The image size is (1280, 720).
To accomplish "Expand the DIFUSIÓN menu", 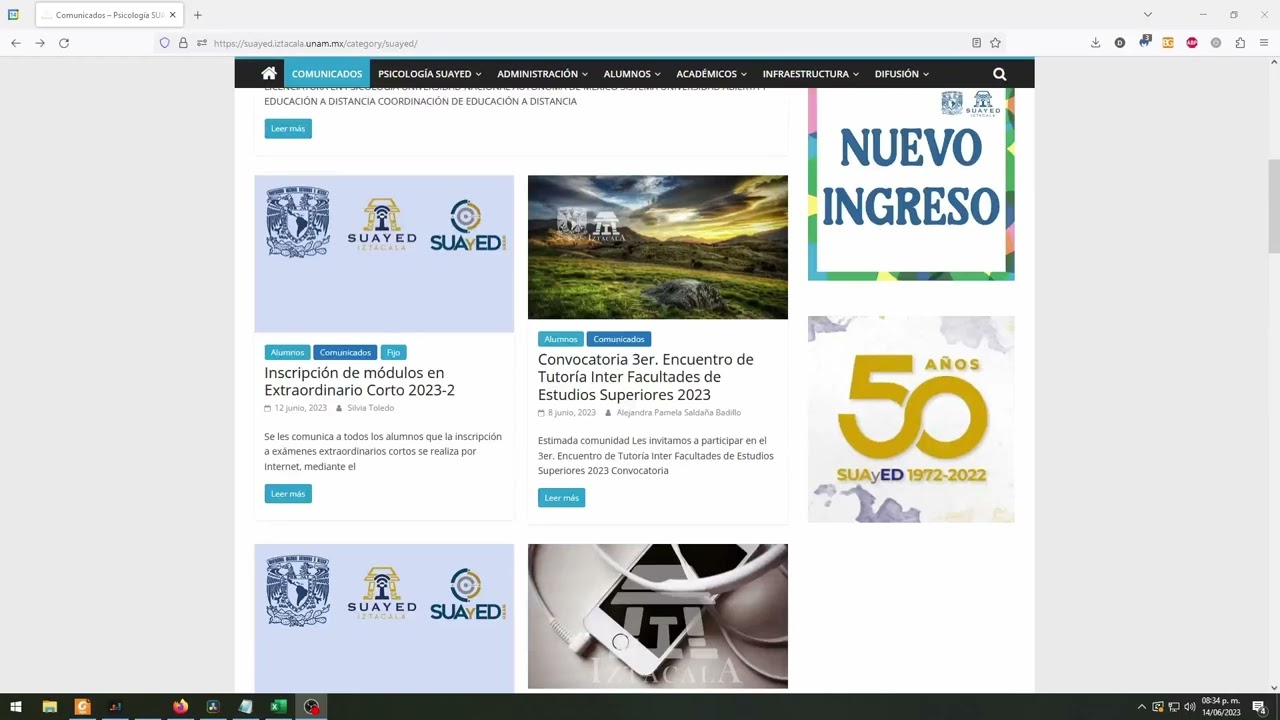I will (x=902, y=74).
